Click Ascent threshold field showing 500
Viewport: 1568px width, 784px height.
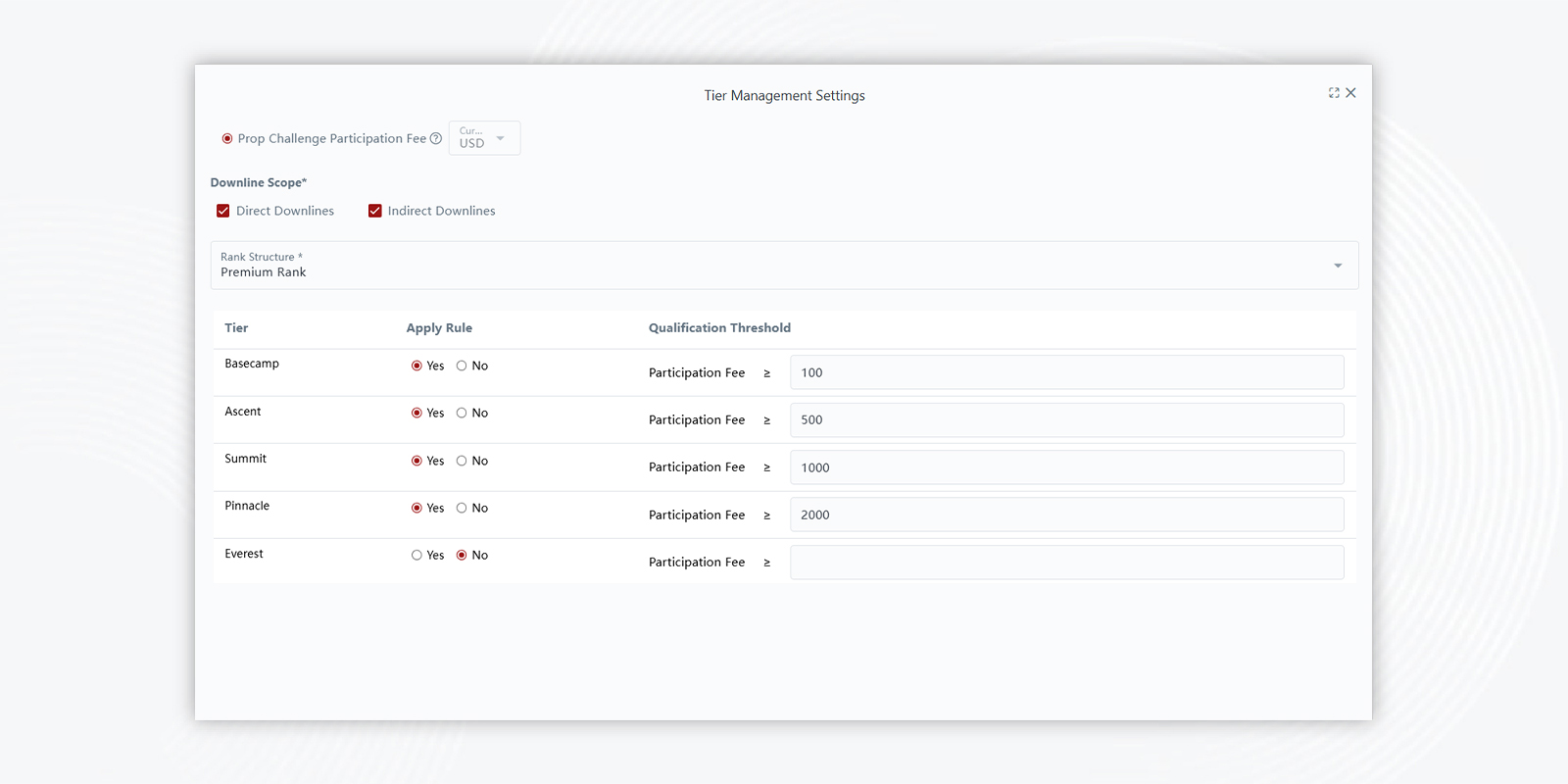(1067, 419)
